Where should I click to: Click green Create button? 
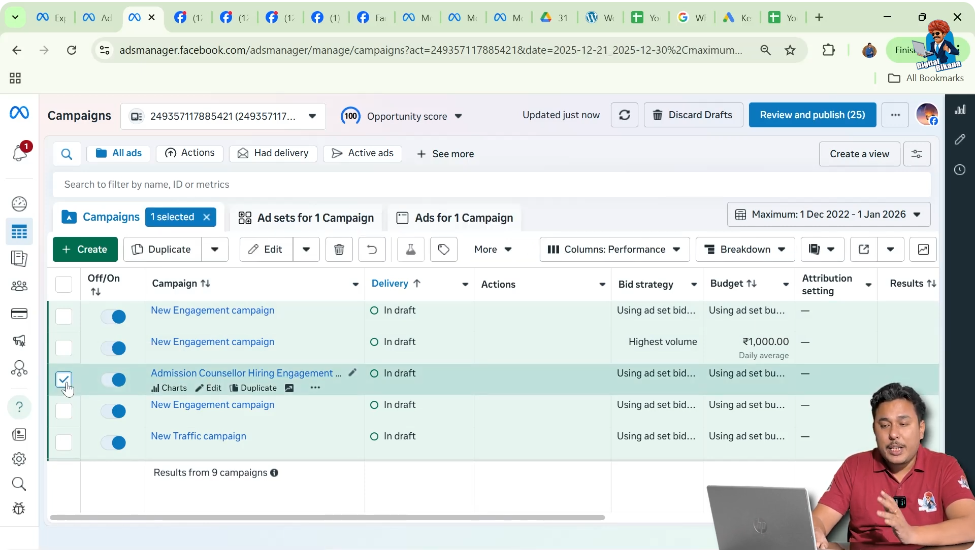(85, 250)
